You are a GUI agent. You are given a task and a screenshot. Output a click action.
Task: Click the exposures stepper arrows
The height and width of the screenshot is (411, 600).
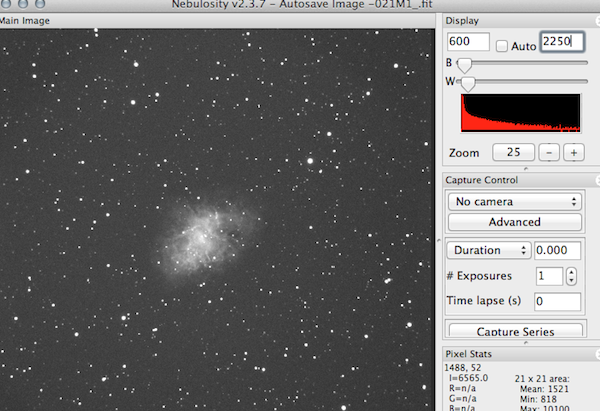coord(571,276)
